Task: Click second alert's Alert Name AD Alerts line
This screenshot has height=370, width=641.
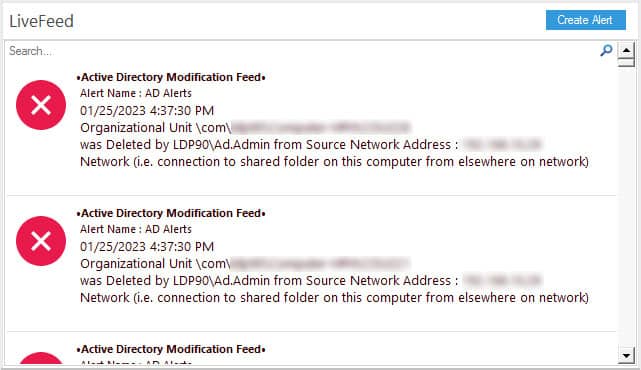Action: [136, 229]
